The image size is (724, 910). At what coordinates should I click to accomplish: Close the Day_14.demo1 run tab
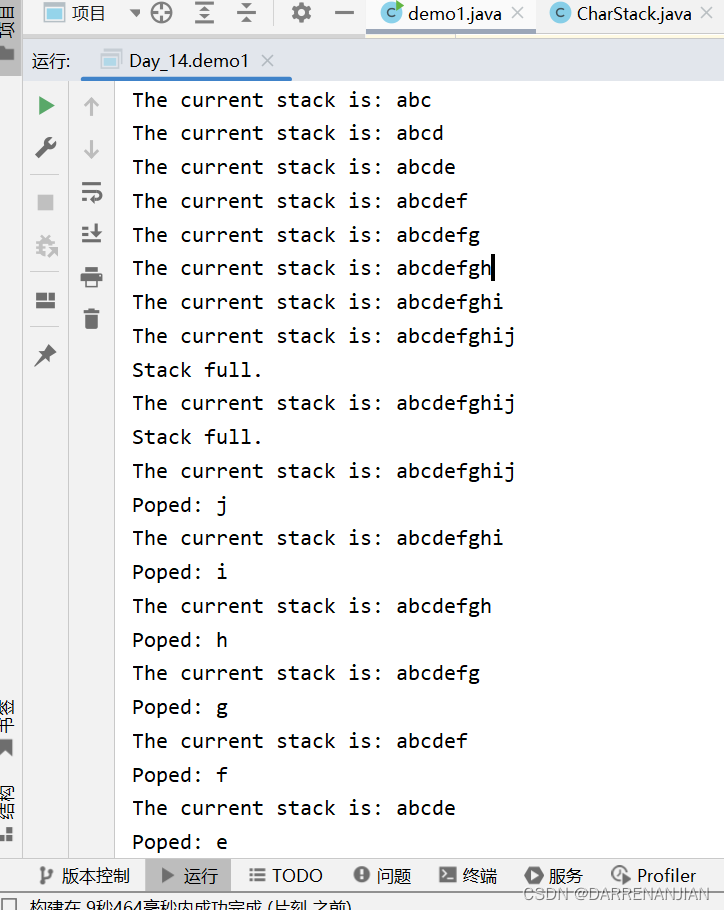click(x=266, y=60)
